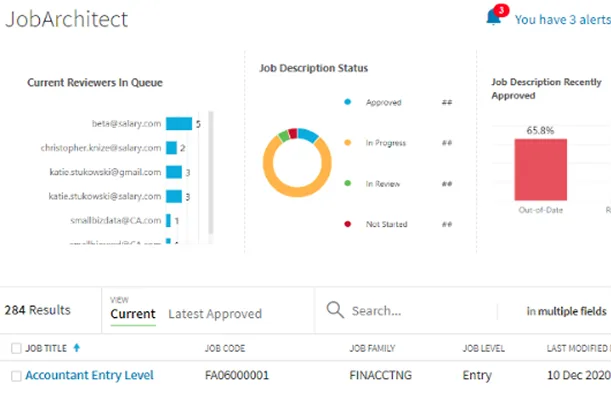Click the Job Description Recently Approved heading
Image resolution: width=612 pixels, height=397 pixels.
click(546, 89)
